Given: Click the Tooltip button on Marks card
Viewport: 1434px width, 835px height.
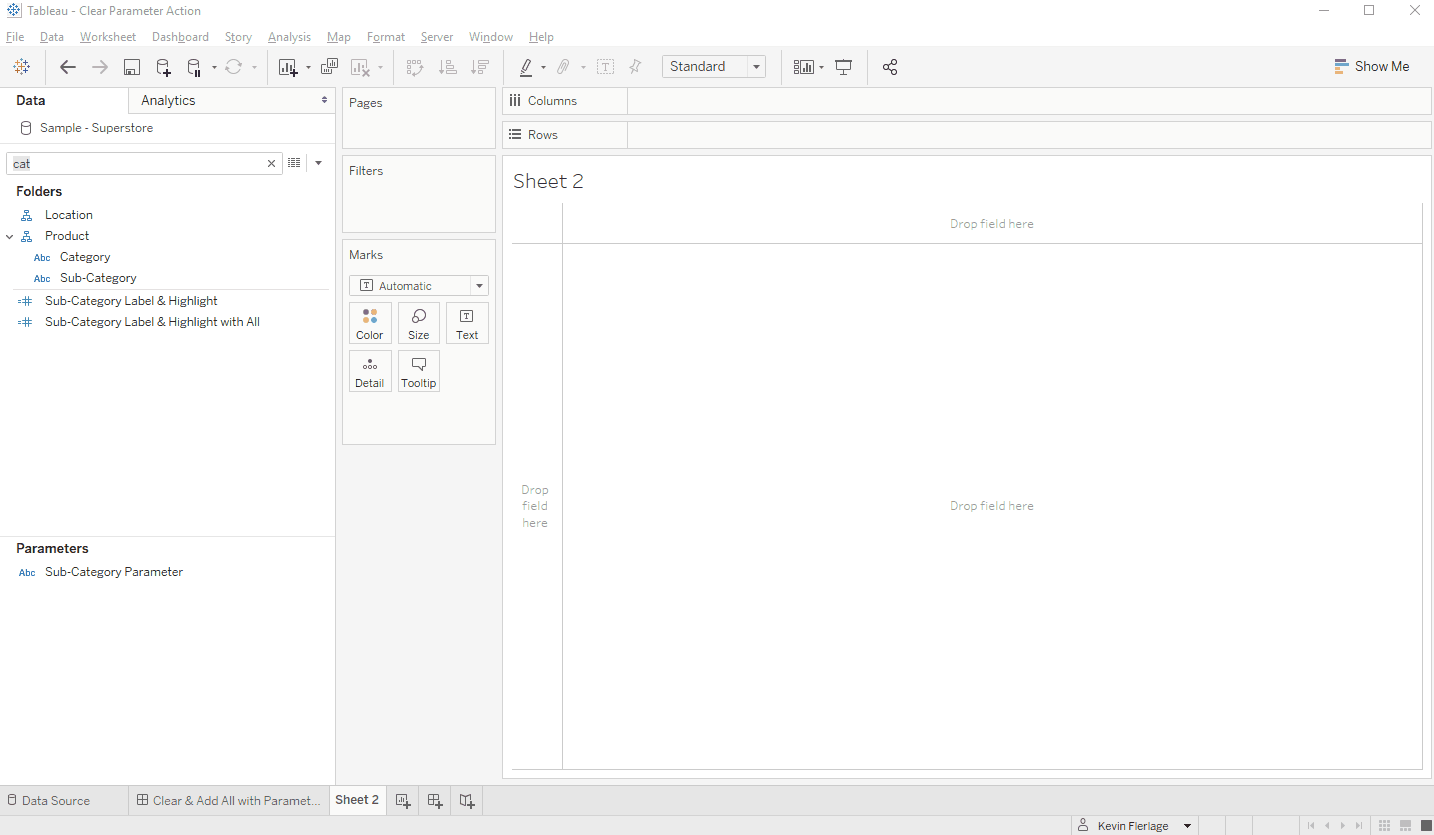Looking at the screenshot, I should 419,371.
